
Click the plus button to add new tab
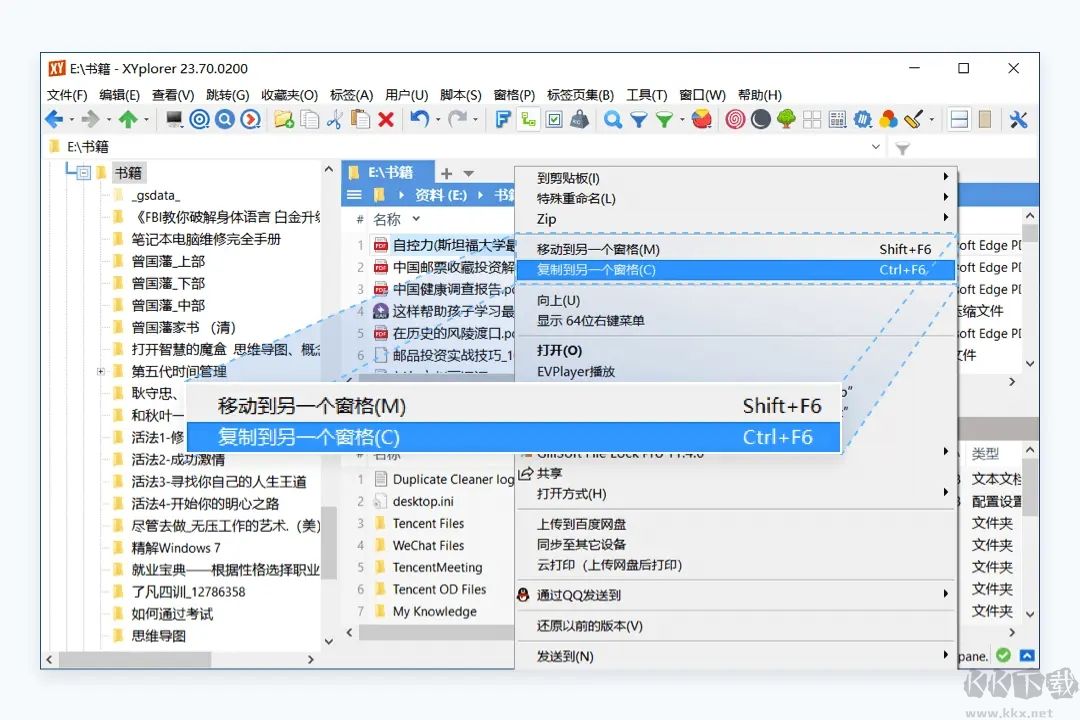click(x=446, y=172)
